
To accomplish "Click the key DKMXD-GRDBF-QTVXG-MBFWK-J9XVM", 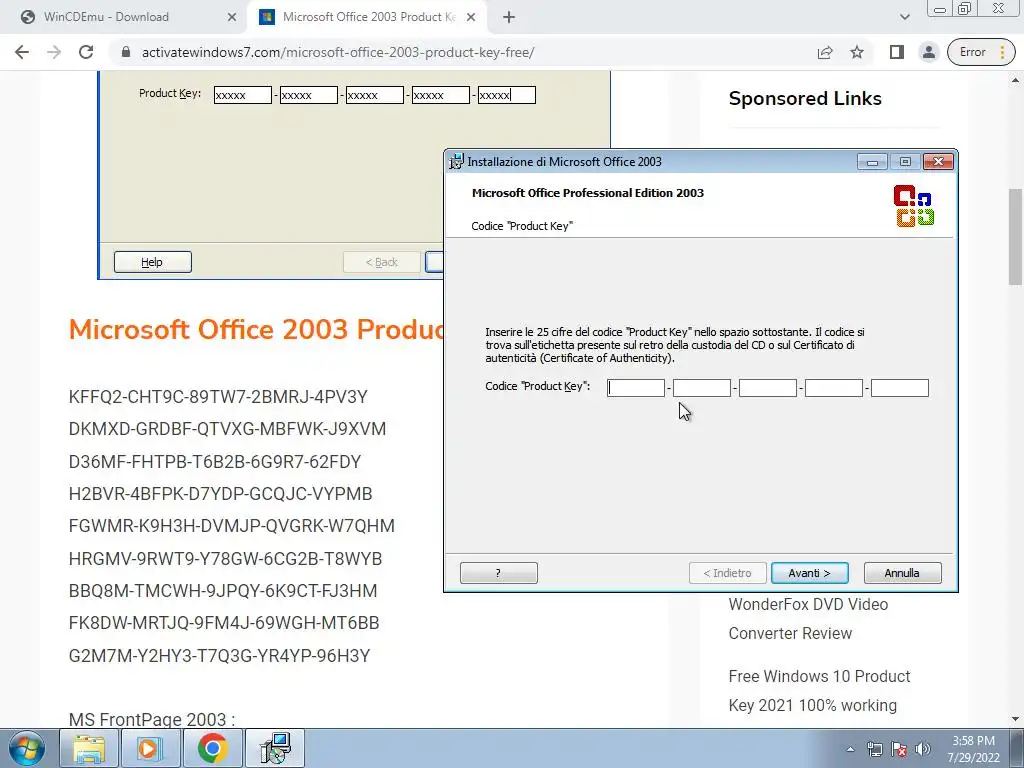I will click(x=227, y=429).
